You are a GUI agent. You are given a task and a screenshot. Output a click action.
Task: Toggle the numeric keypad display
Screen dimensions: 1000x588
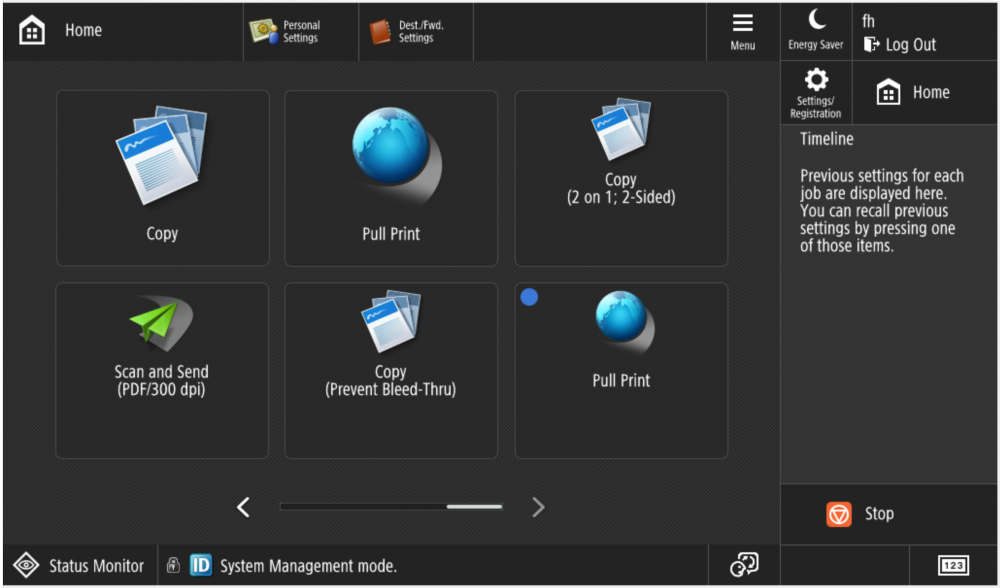click(x=953, y=564)
